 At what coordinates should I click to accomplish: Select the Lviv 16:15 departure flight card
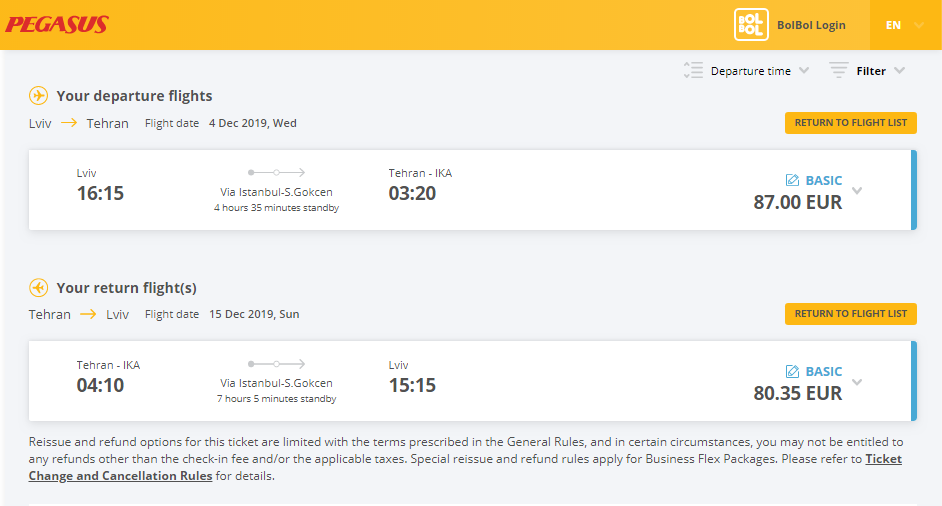[472, 190]
